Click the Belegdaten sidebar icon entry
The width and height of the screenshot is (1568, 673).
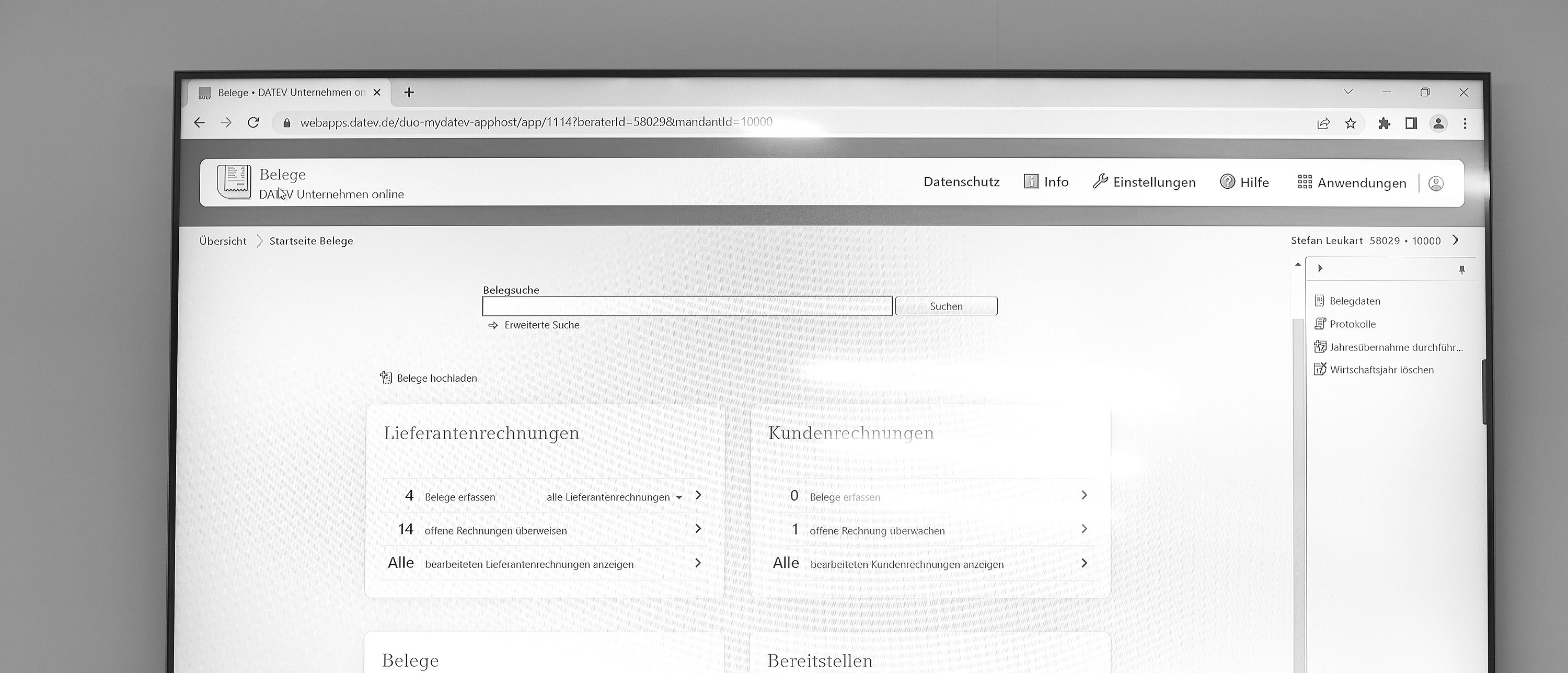1319,301
